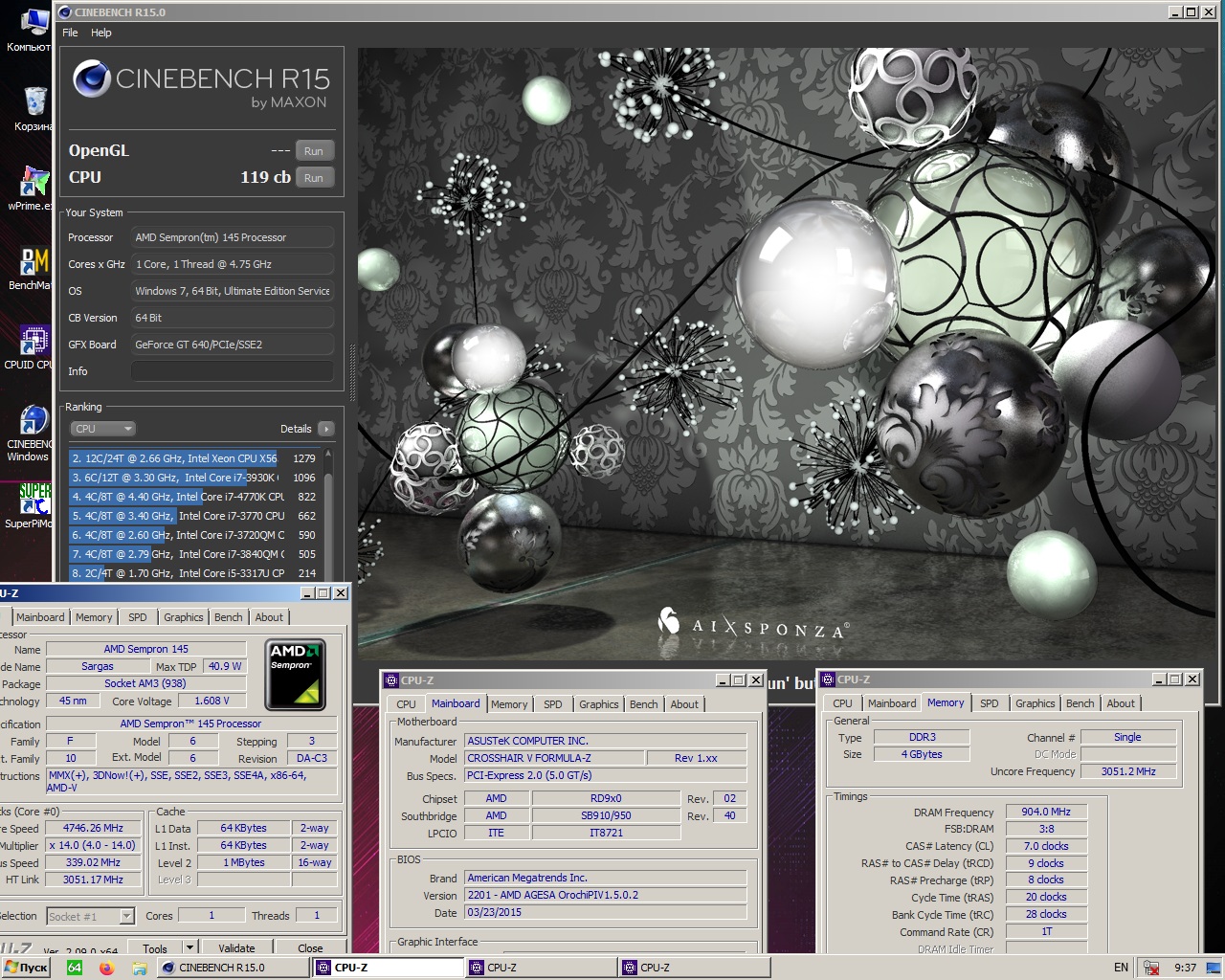Click the Cinebench logo in title bar

point(64,12)
